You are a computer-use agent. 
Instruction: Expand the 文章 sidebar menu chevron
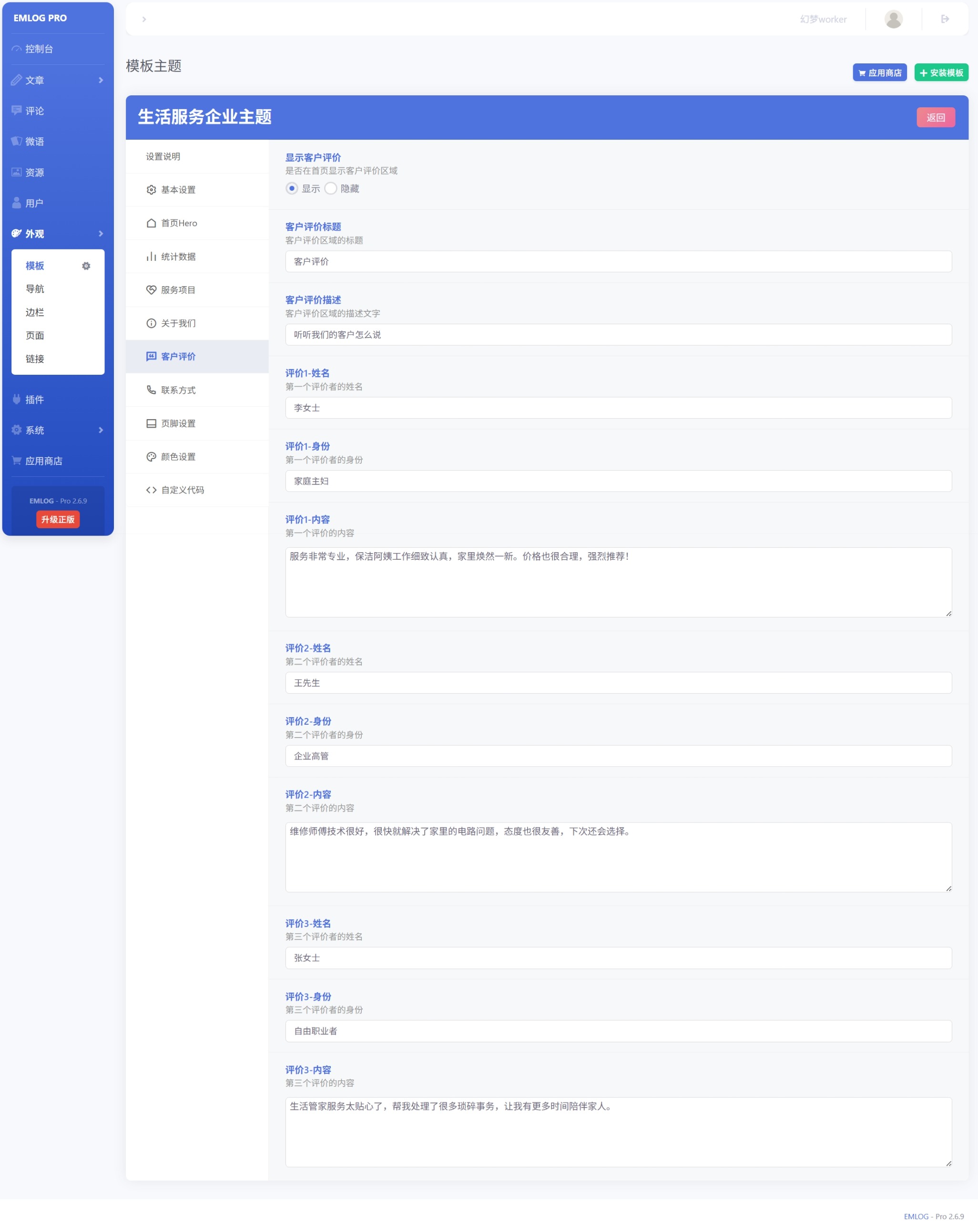click(x=101, y=80)
